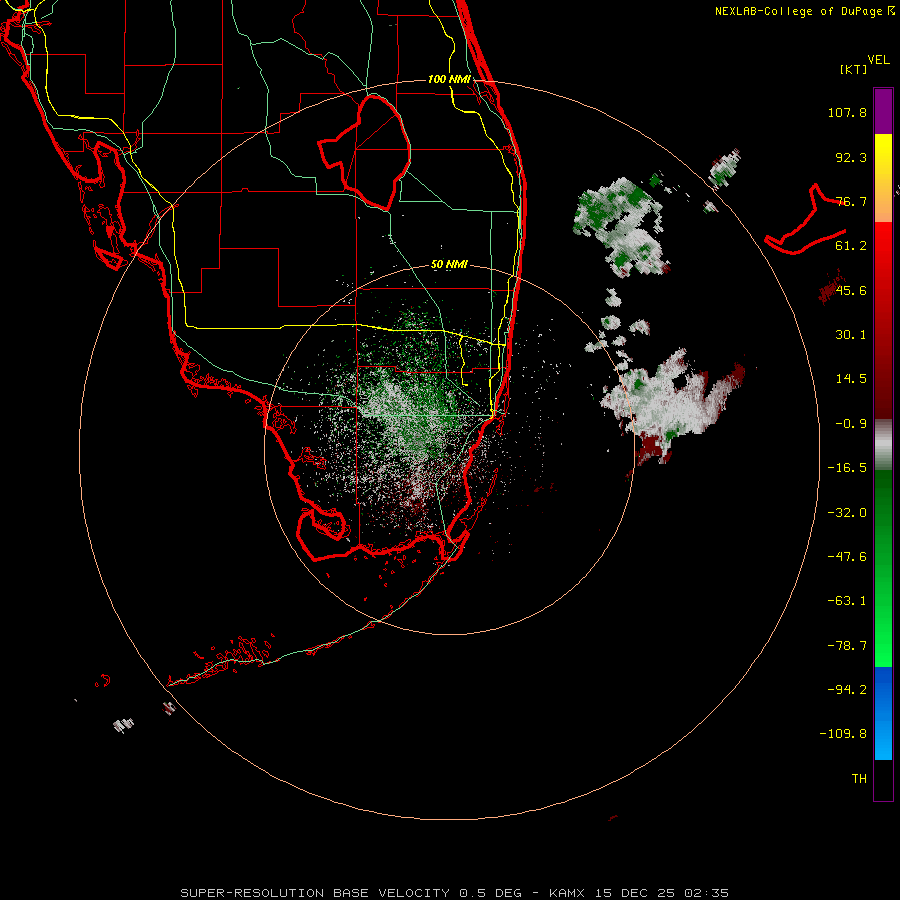Select the -78.7 legend value

(x=847, y=646)
